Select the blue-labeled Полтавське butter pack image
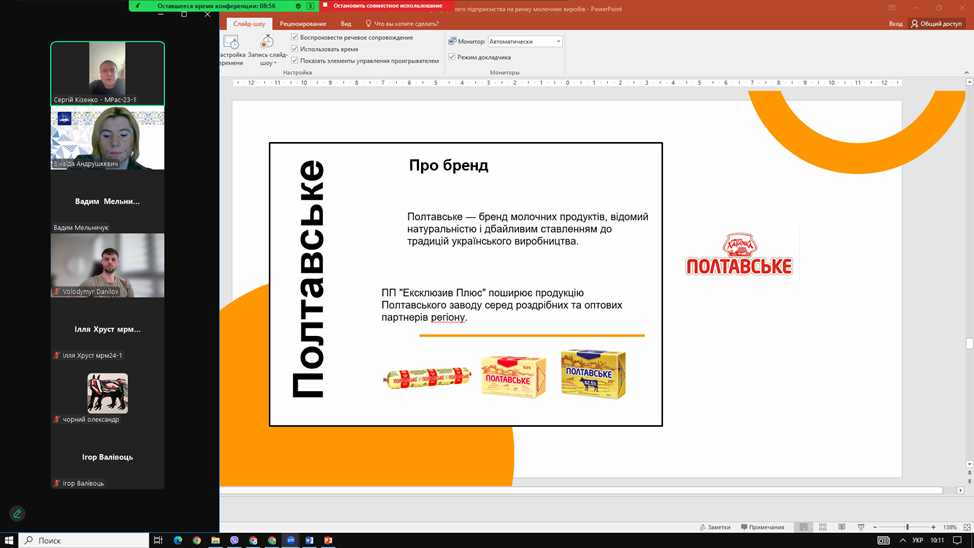 click(593, 373)
